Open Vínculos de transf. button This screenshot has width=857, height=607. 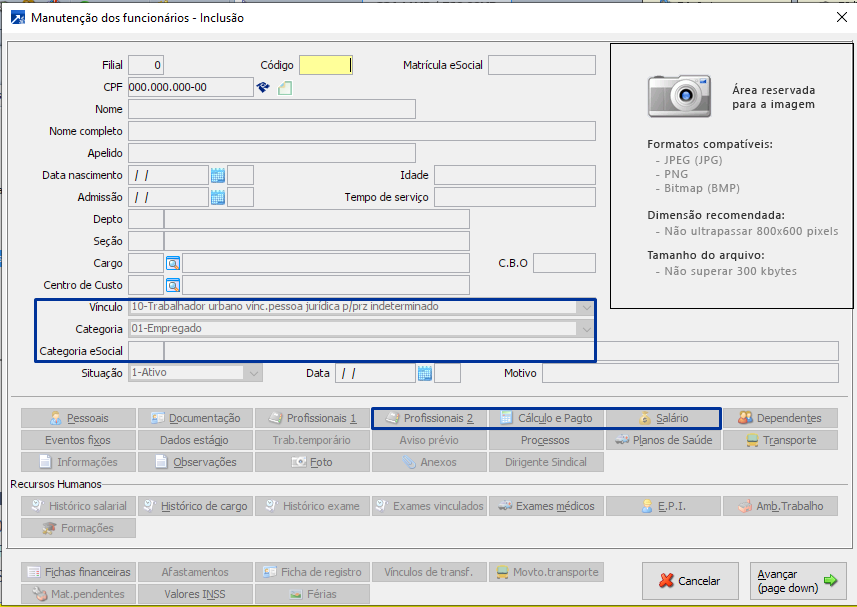[429, 572]
